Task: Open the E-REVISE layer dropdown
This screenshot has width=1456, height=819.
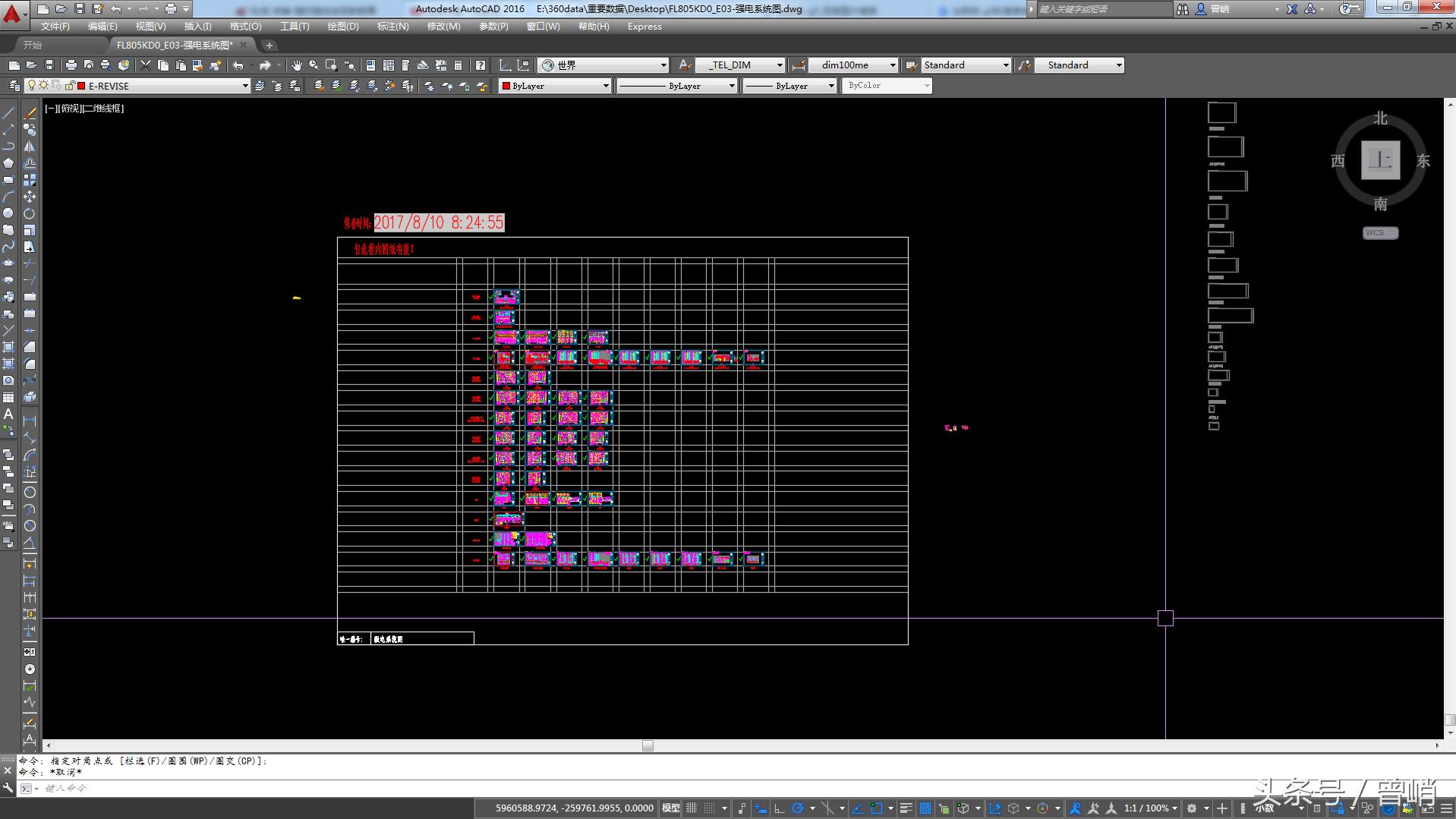Action: tap(244, 86)
